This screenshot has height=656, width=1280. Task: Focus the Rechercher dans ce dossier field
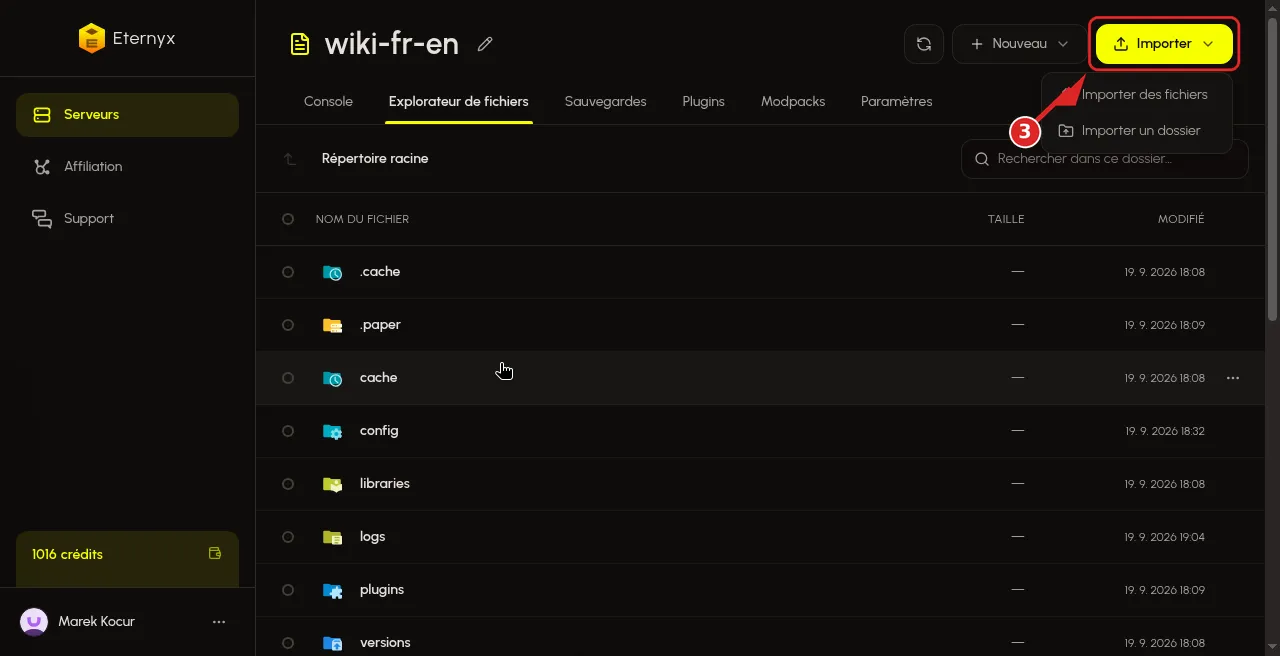click(x=1105, y=159)
